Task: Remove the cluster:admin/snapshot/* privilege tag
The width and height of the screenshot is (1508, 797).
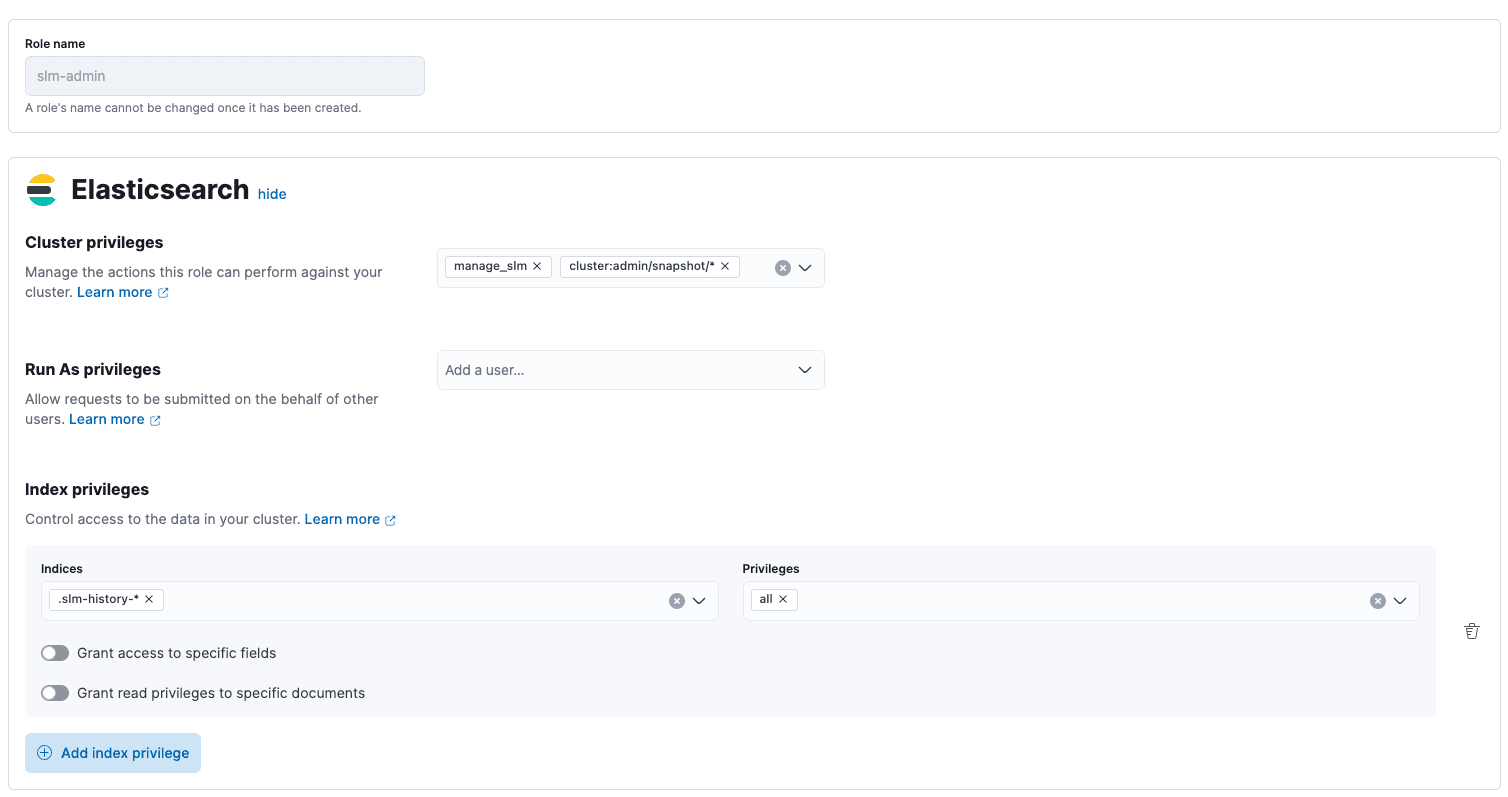Action: click(x=726, y=266)
